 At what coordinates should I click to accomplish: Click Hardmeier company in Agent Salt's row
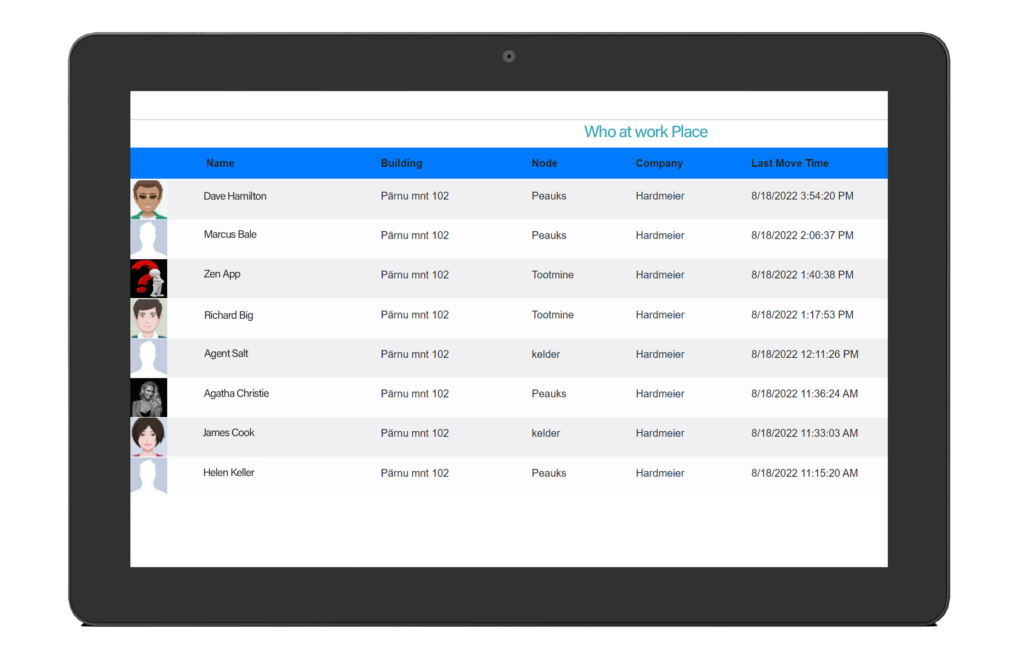[660, 355]
